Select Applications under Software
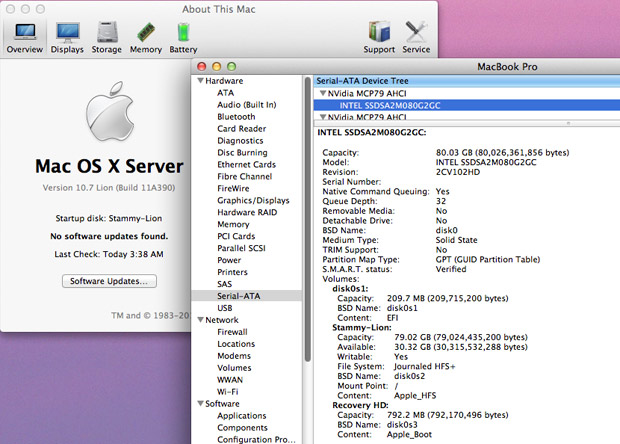Screen dimensions: 620x444 click(x=242, y=416)
